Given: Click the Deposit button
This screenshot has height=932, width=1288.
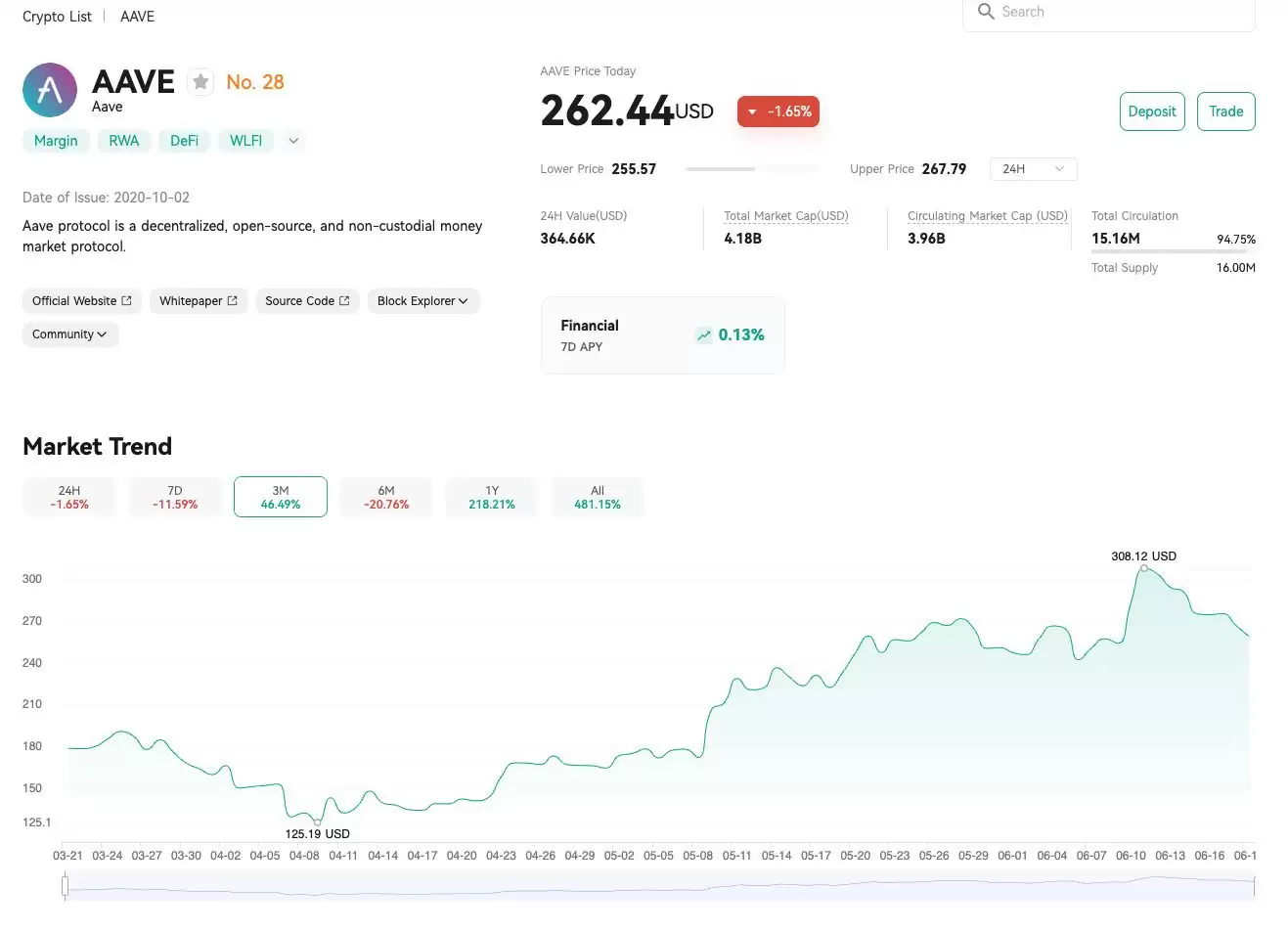Looking at the screenshot, I should (x=1151, y=111).
